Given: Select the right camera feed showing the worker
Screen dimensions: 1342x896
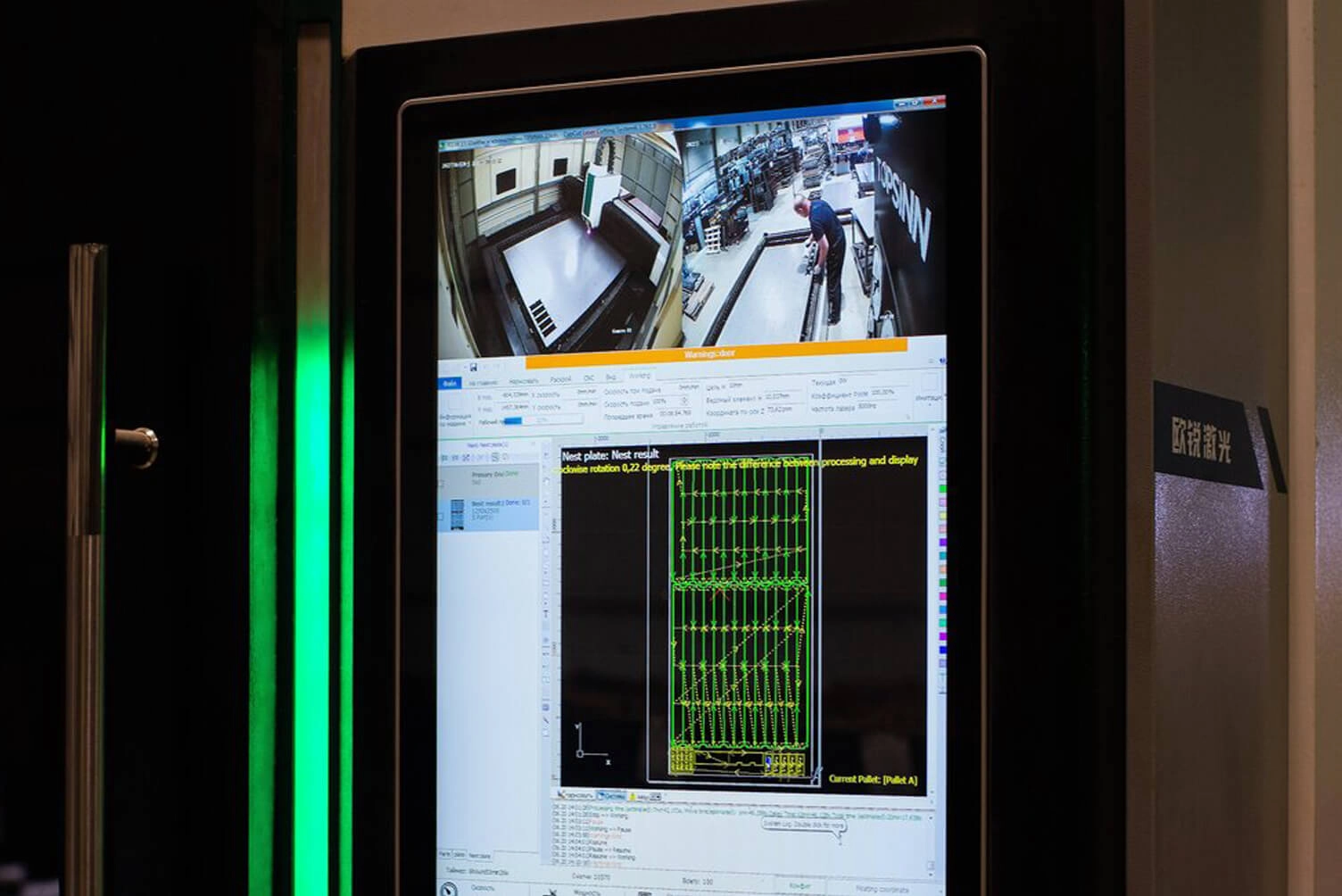Looking at the screenshot, I should [815, 228].
